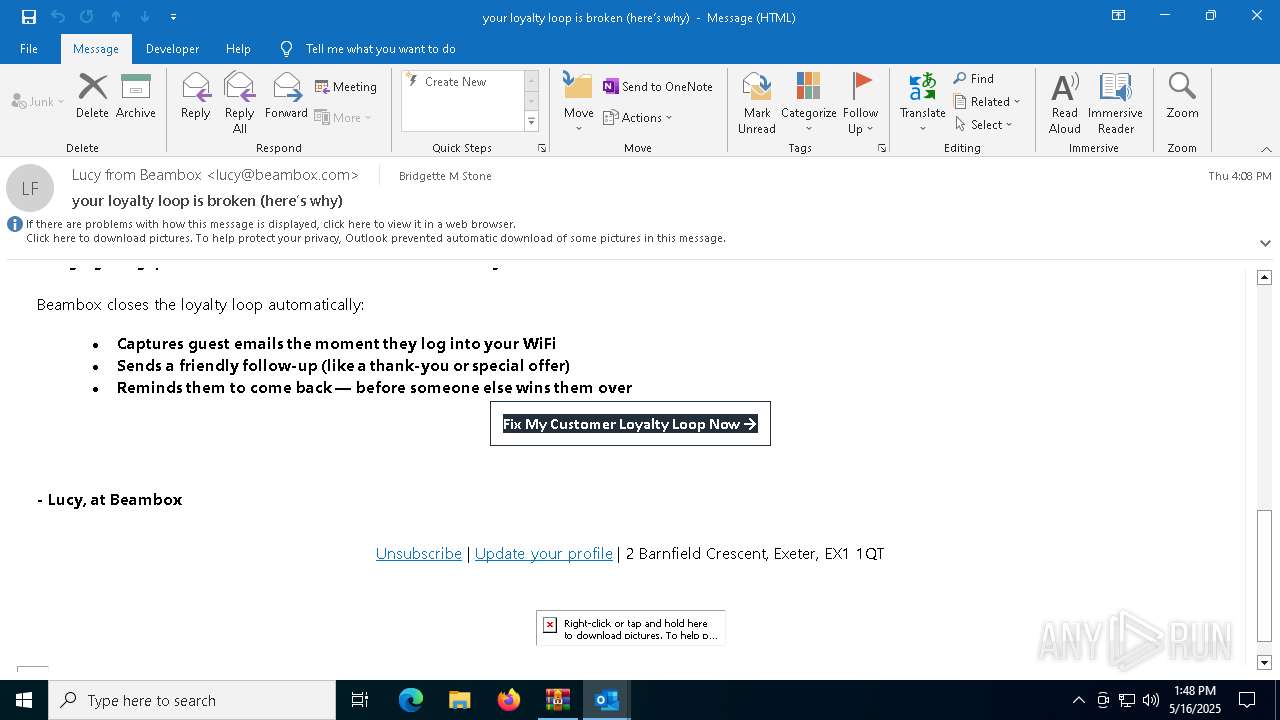Click the Save icon in title bar
1280x720 pixels.
29,17
